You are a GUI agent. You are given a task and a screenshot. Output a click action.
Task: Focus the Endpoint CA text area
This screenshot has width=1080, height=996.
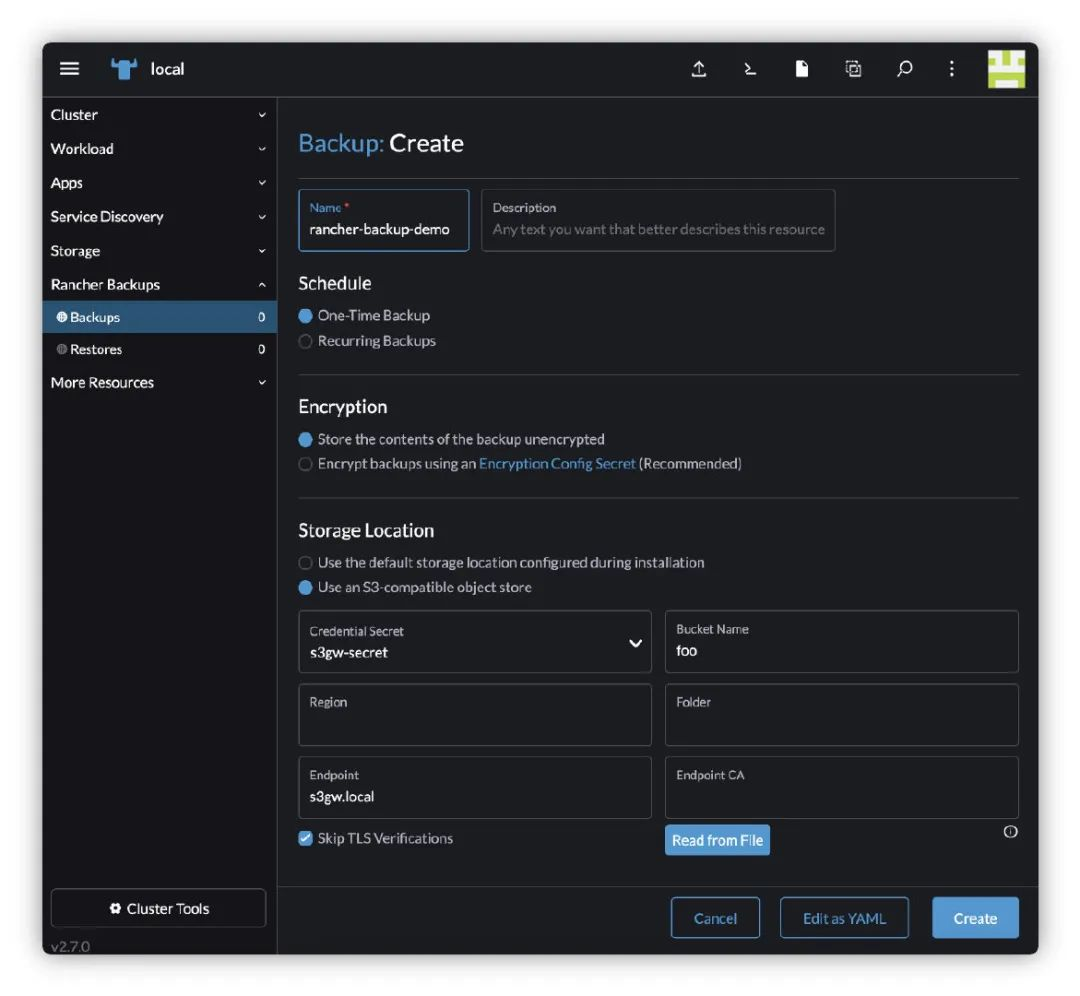841,787
